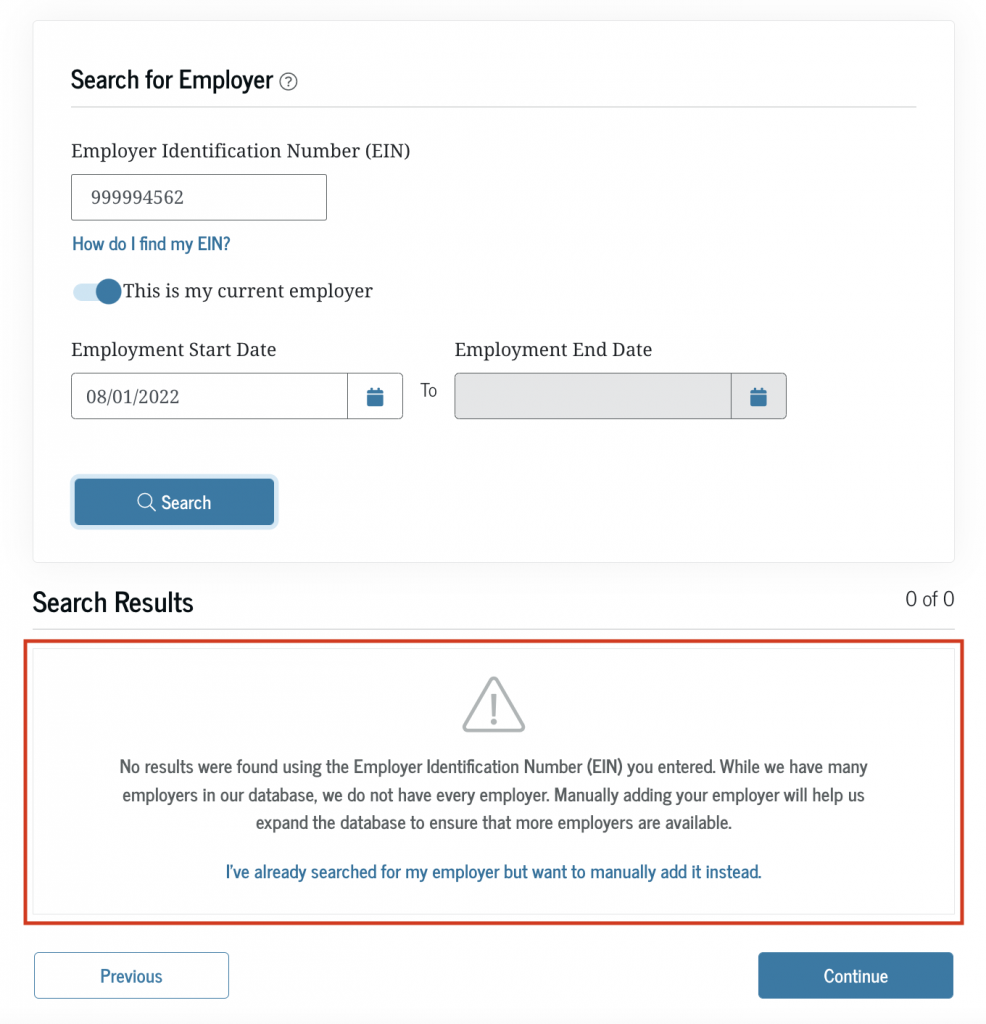Screen dimensions: 986x1024
Task: Open the Employment Start Date calendar picker
Action: coord(375,397)
